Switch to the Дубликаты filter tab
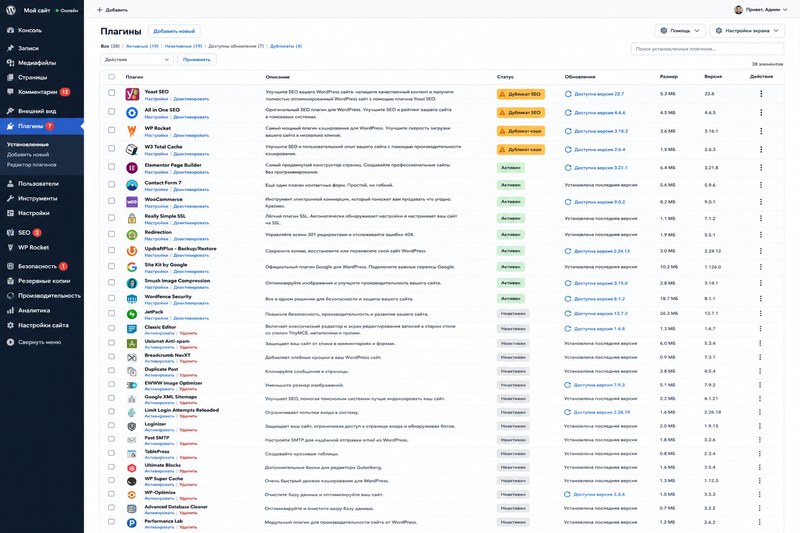This screenshot has width=800, height=533. point(286,46)
